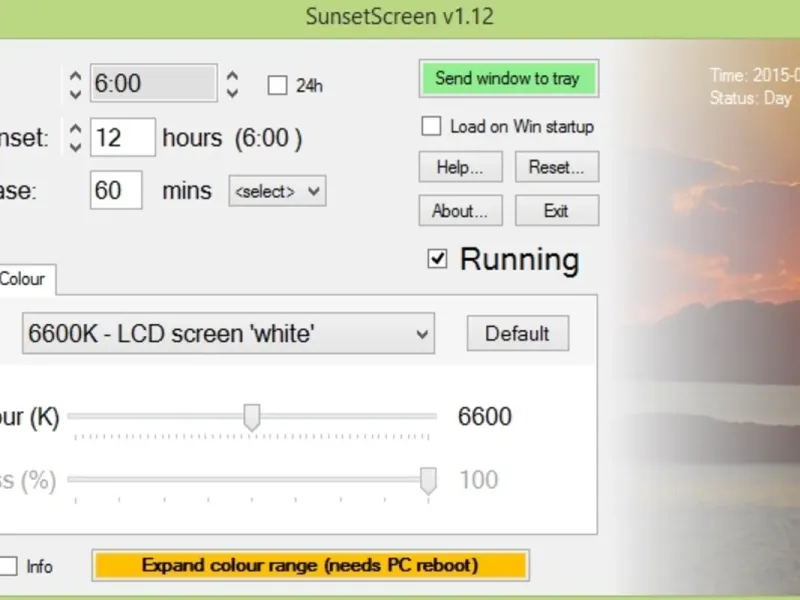Click Expand colour range button
The image size is (800, 600).
(x=311, y=565)
